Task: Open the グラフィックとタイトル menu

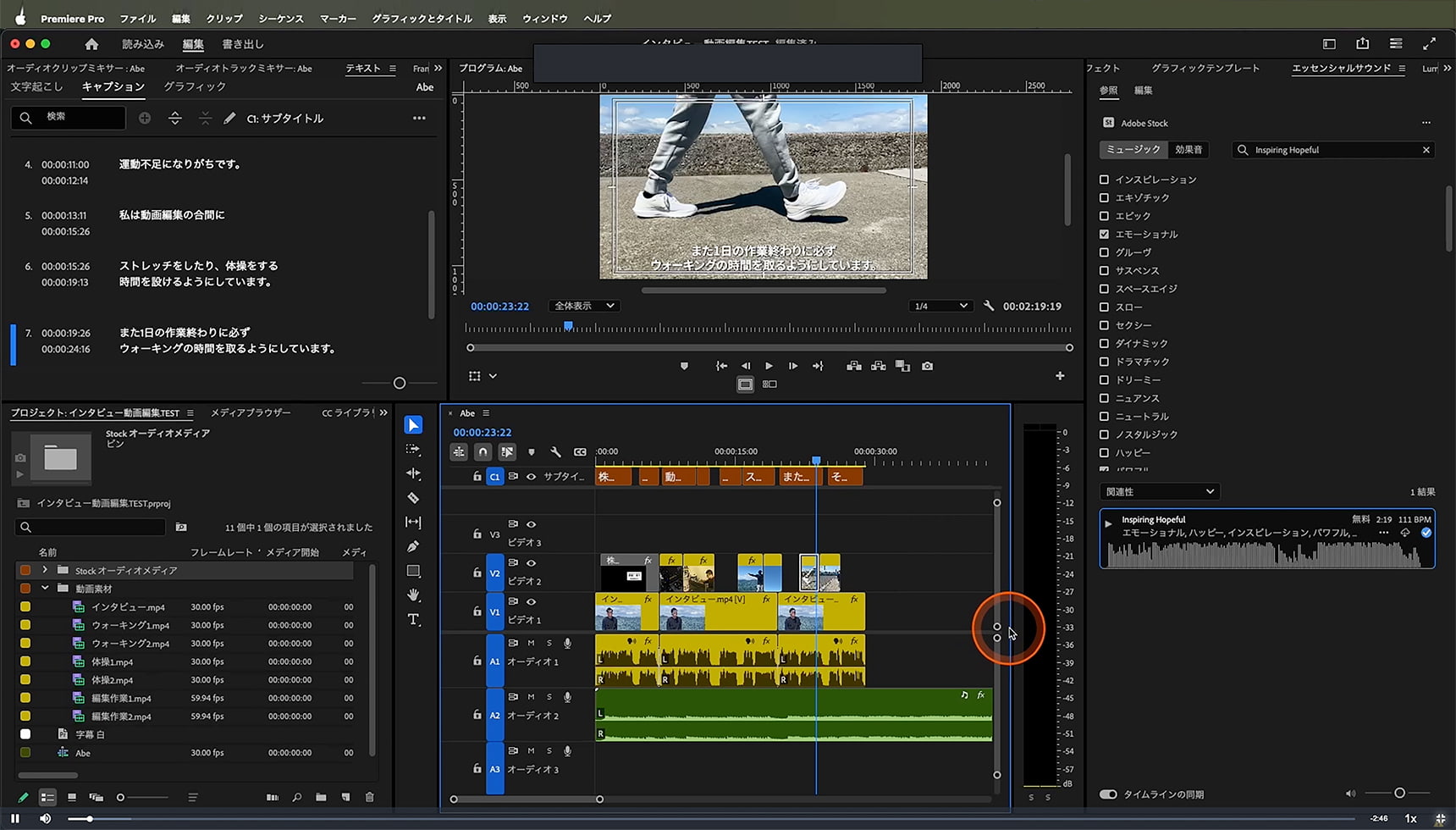Action: (422, 18)
